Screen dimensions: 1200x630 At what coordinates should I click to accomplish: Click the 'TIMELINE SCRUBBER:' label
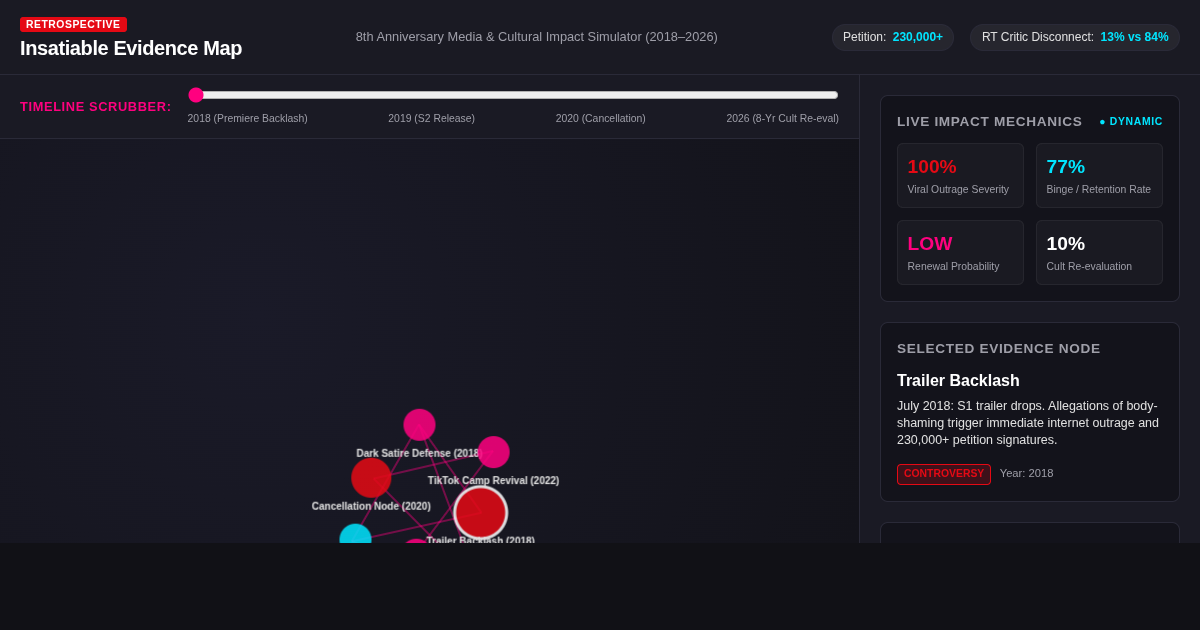pos(96,107)
